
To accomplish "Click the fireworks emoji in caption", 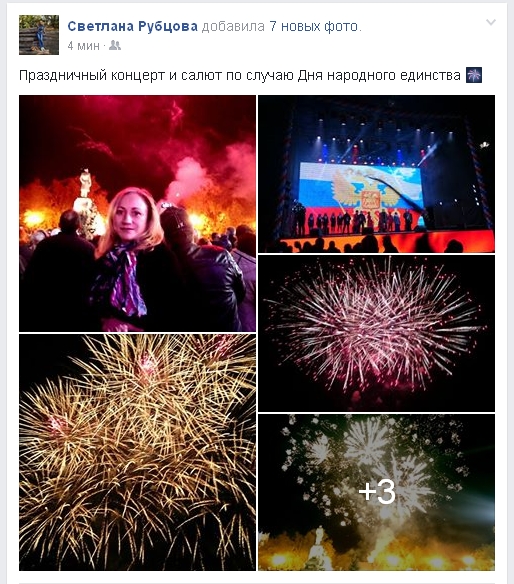I will [x=474, y=75].
